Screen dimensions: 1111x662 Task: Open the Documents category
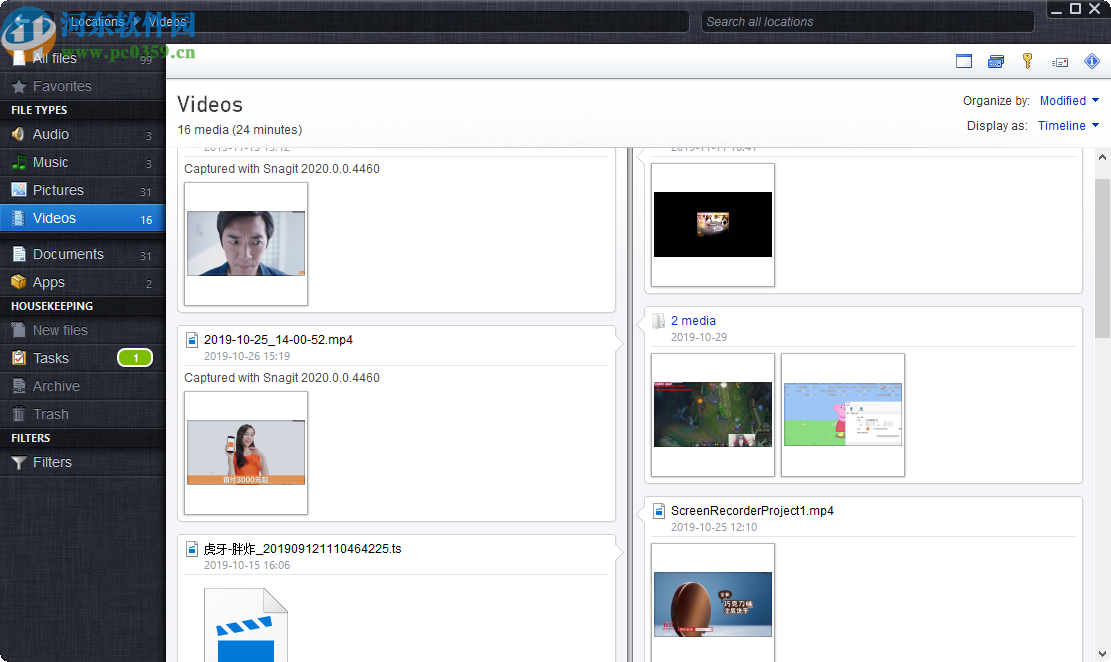[x=68, y=254]
